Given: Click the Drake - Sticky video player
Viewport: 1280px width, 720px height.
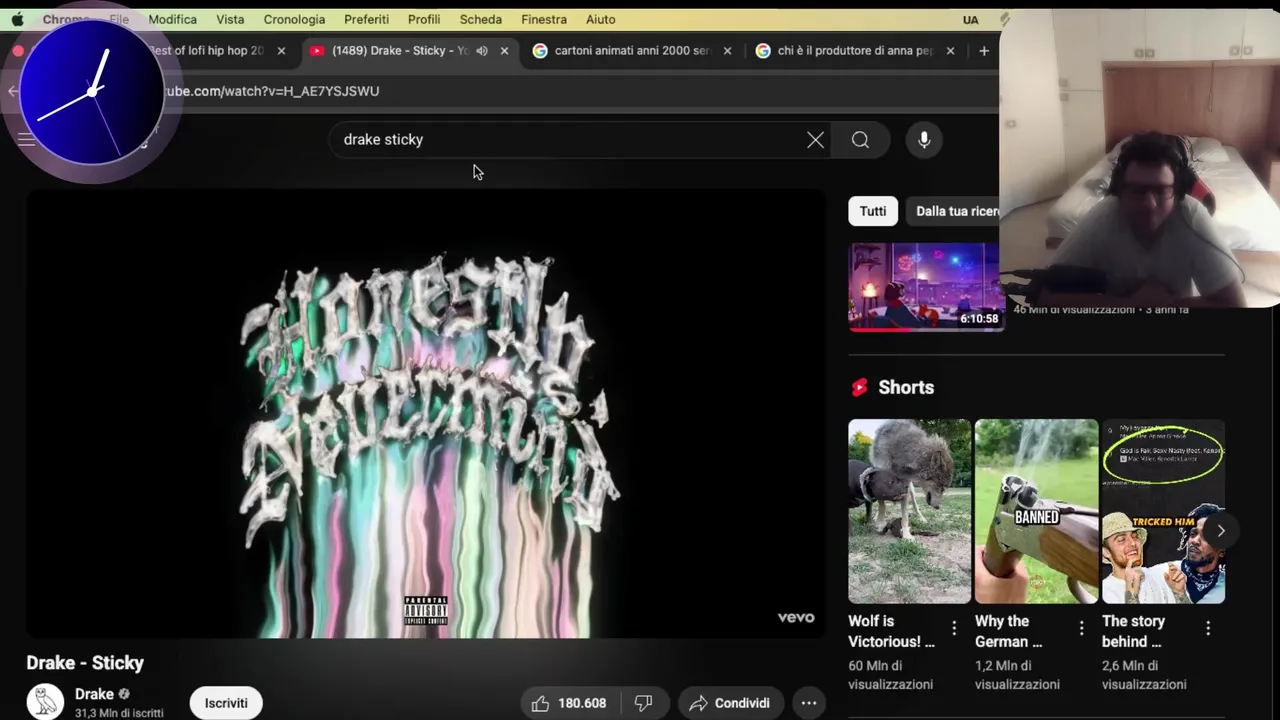Looking at the screenshot, I should pyautogui.click(x=426, y=413).
